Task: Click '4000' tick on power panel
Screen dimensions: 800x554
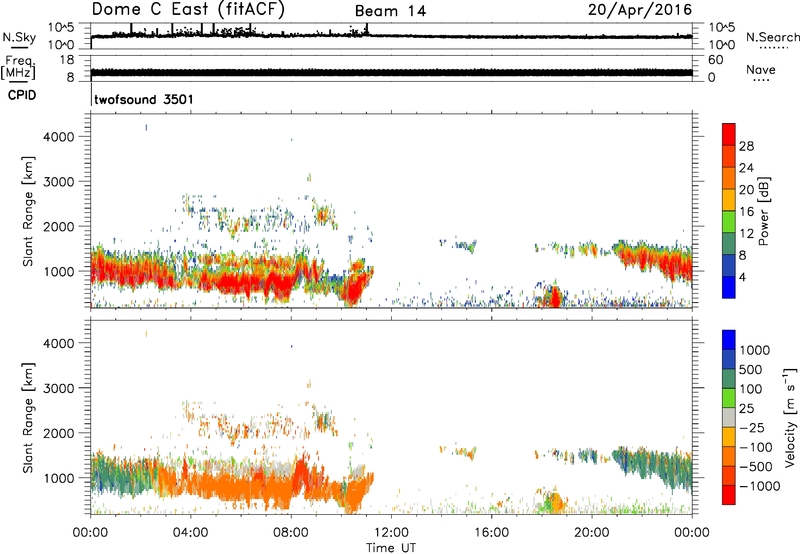Action: (59, 137)
